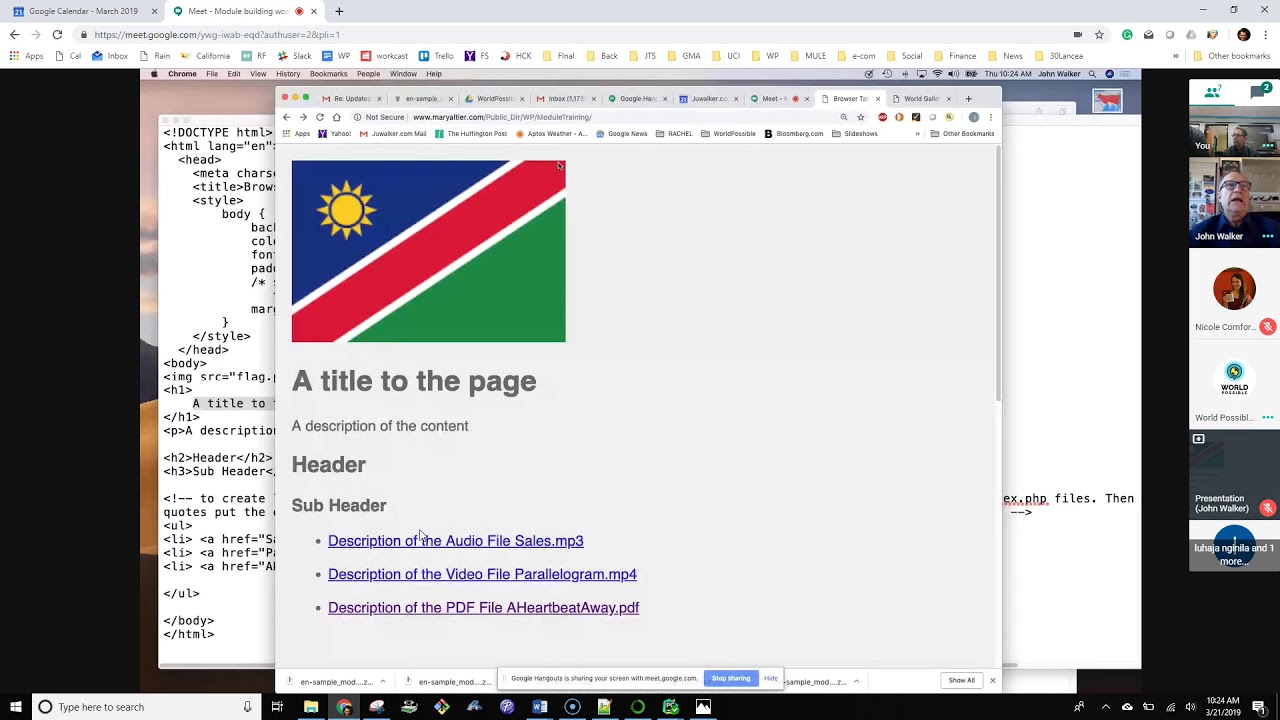1280x720 pixels.
Task: Click Show All downloads button
Action: [x=962, y=681]
